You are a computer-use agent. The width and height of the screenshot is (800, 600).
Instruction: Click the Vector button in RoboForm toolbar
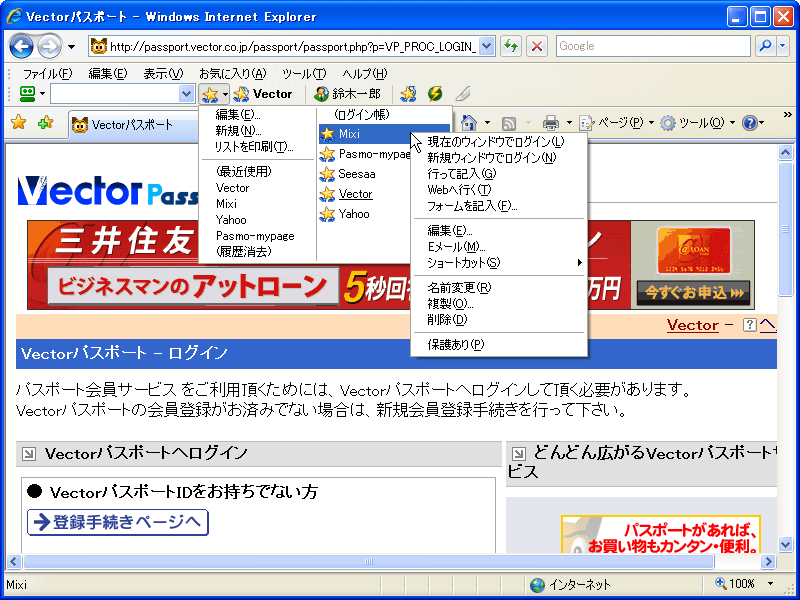click(263, 94)
